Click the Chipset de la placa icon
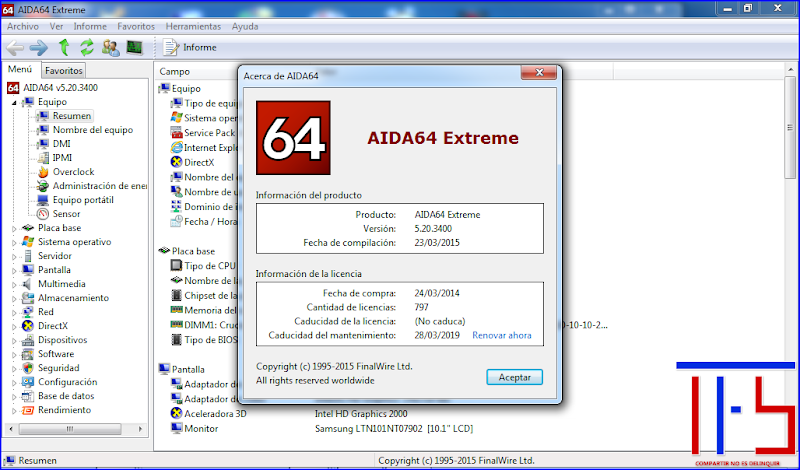This screenshot has height=470, width=800. (177, 295)
